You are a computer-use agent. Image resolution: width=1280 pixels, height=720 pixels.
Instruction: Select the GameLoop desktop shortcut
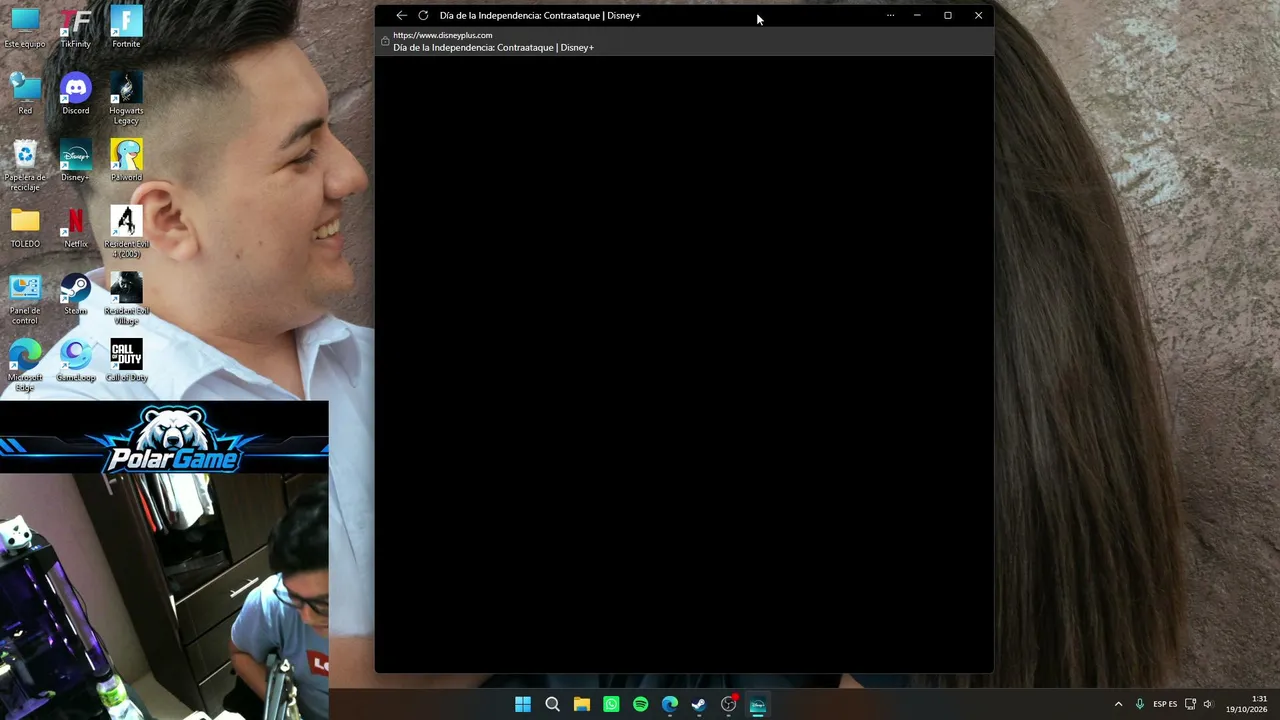(x=76, y=362)
